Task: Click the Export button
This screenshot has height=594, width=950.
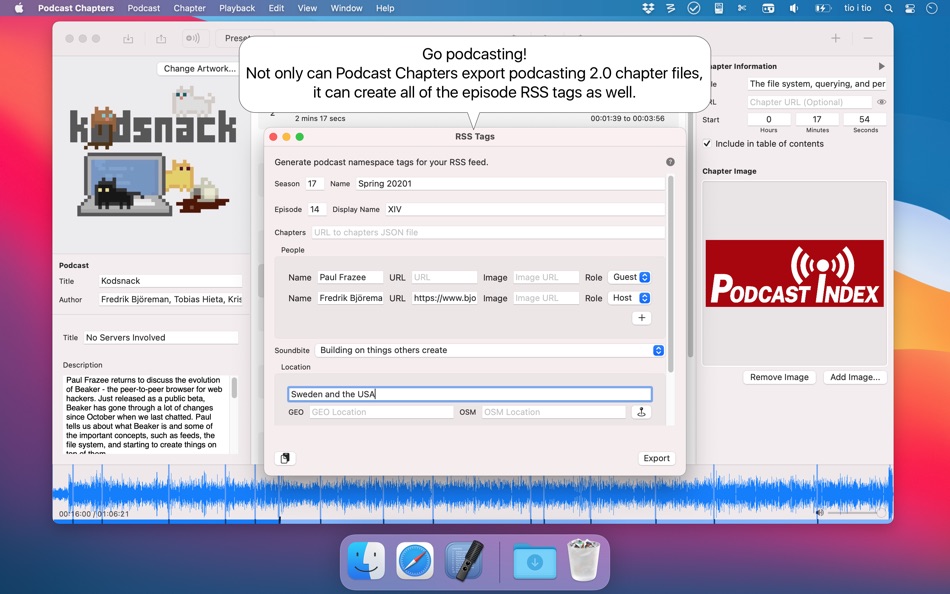Action: (656, 458)
